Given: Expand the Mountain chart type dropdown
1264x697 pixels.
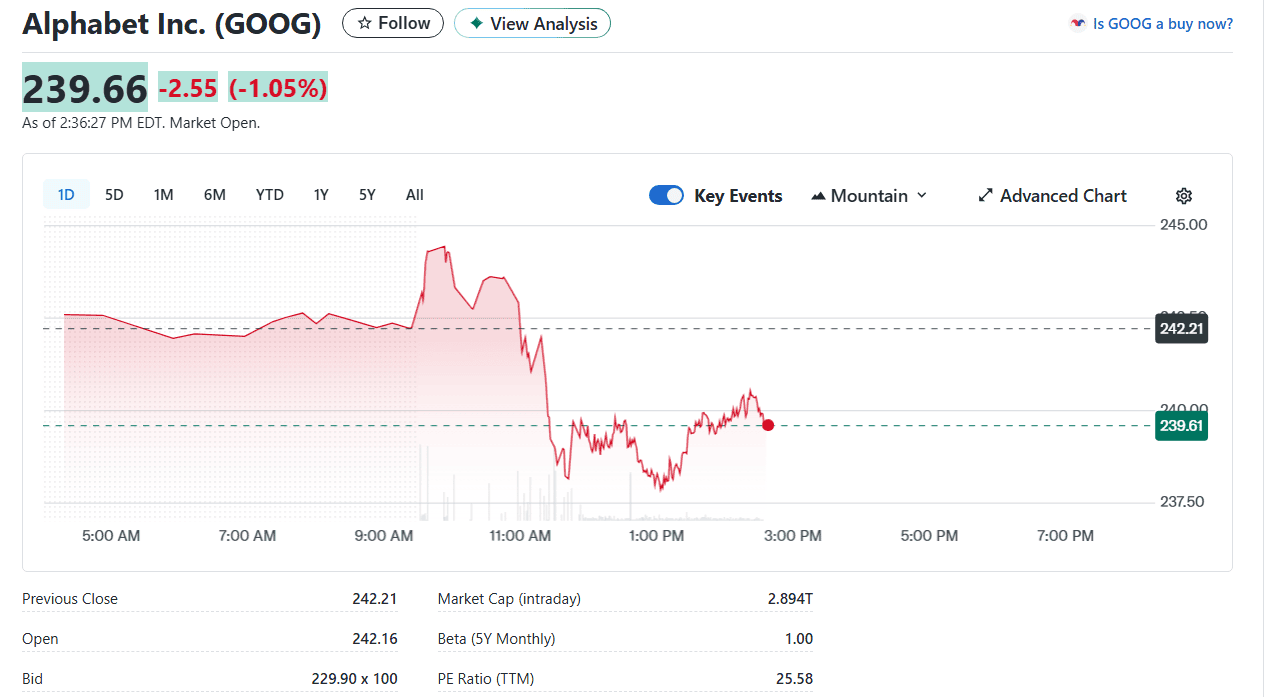Looking at the screenshot, I should [x=869, y=196].
